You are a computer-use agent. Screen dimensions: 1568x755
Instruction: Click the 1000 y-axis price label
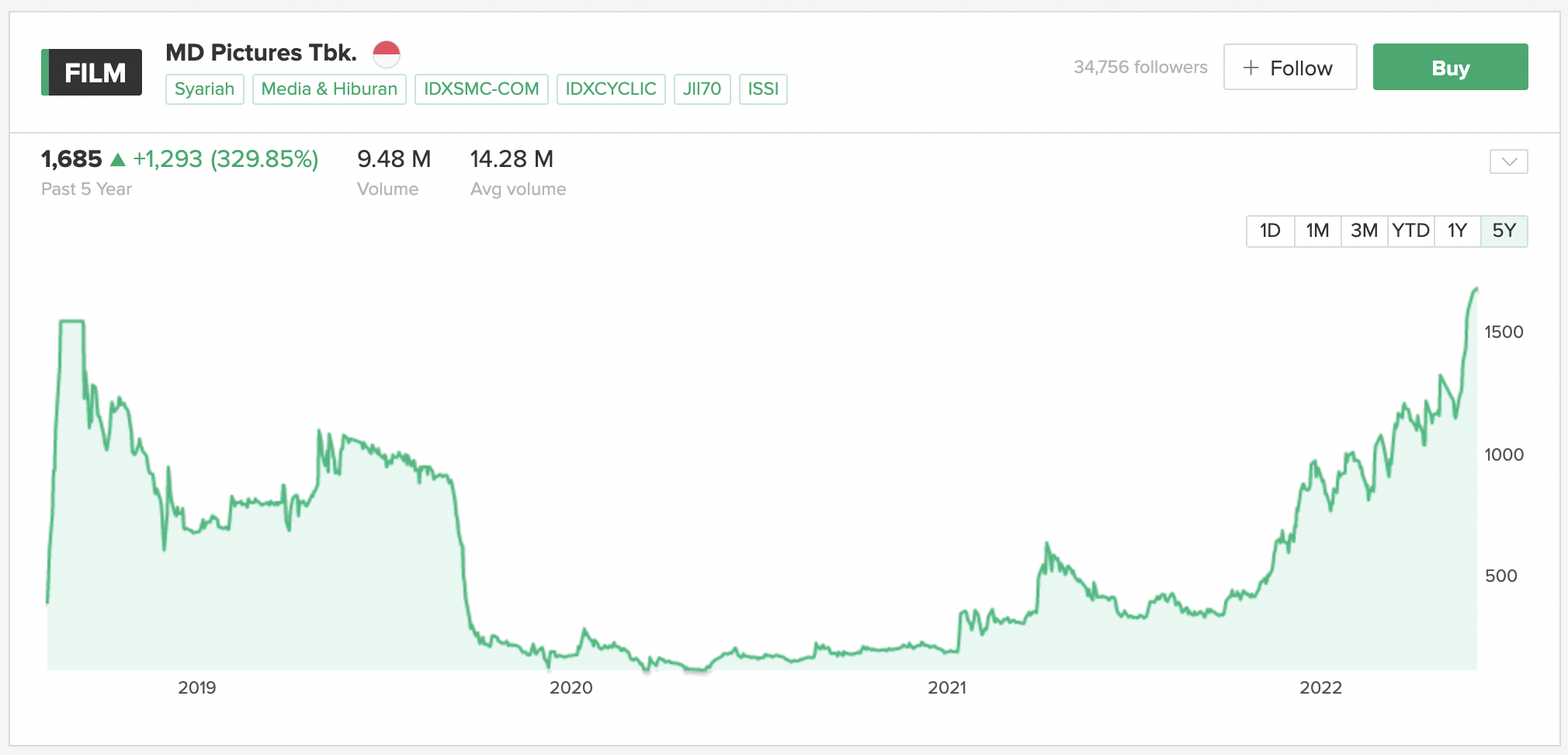pyautogui.click(x=1504, y=455)
